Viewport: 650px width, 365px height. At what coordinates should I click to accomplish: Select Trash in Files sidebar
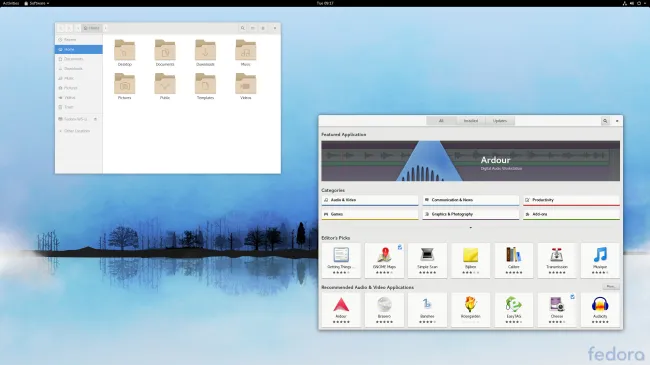(x=79, y=107)
